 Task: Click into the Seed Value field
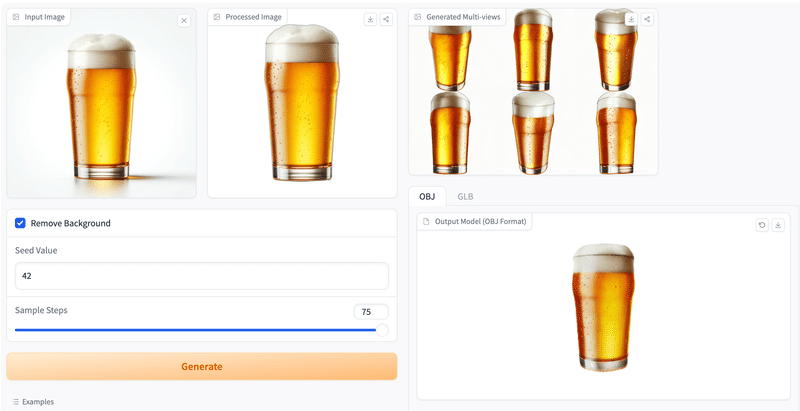(201, 275)
